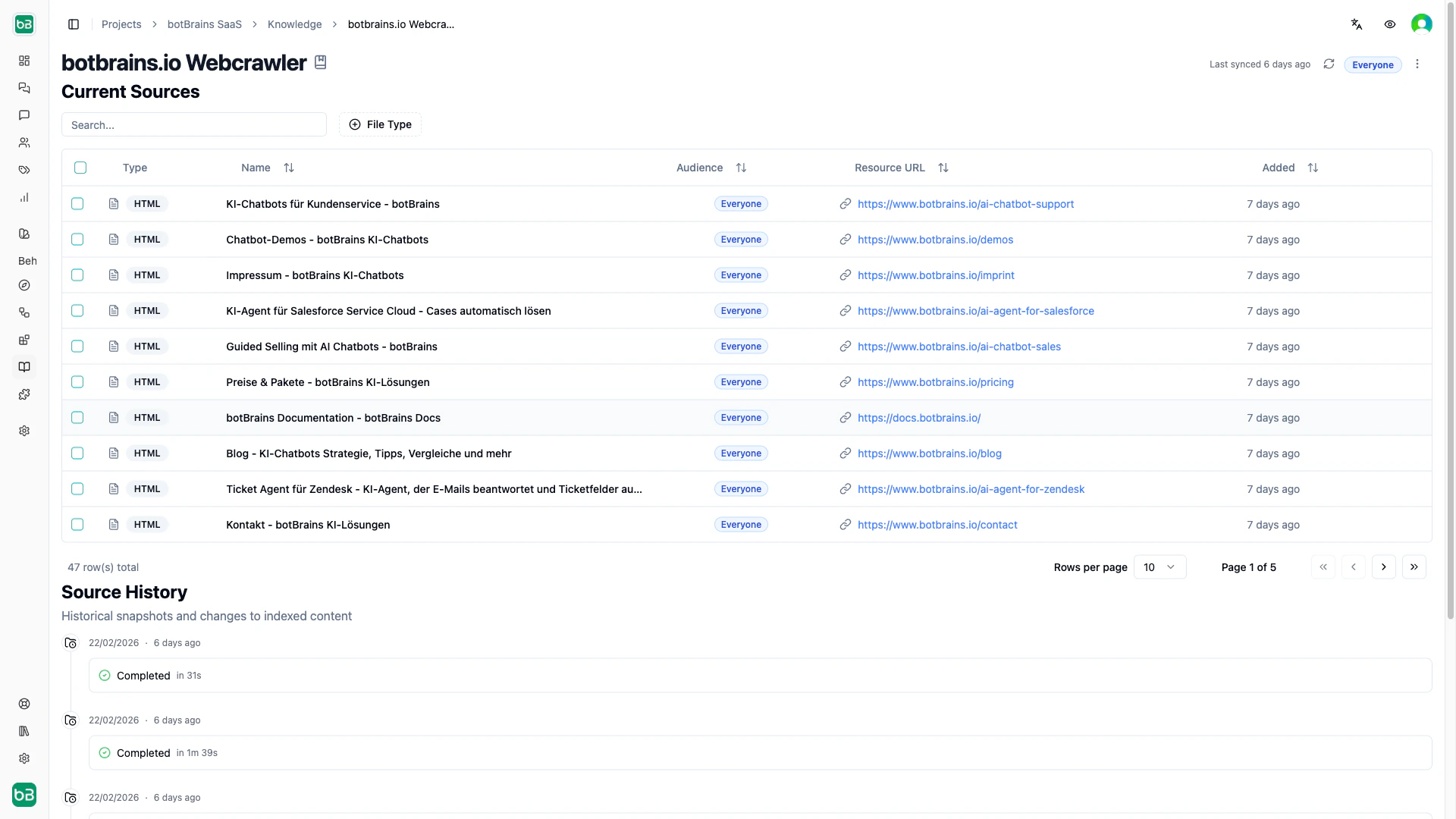Screen dimensions: 1456x819
Task: Select the analytics bar chart icon
Action: point(24,197)
